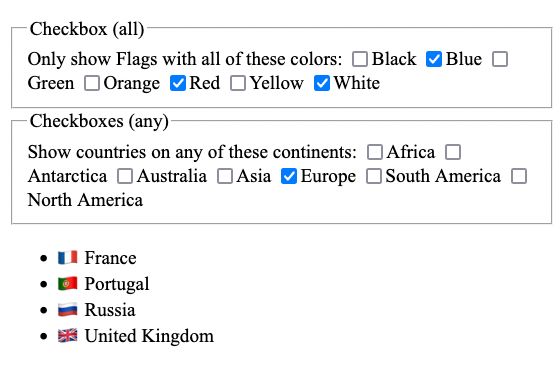This screenshot has width=560, height=365.
Task: Select the South America checkbox
Action: 374,176
